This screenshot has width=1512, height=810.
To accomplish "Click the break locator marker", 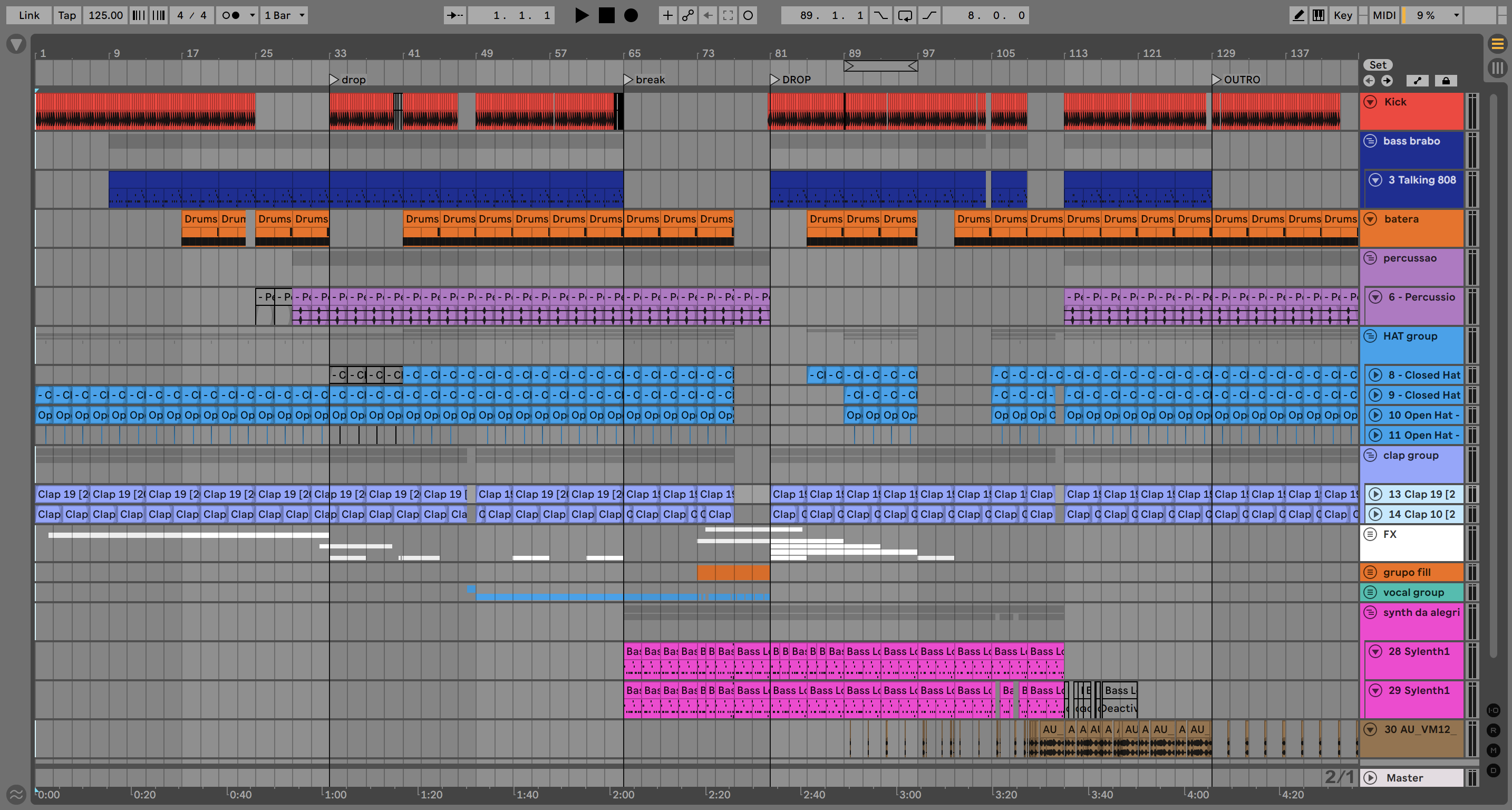I will click(628, 79).
